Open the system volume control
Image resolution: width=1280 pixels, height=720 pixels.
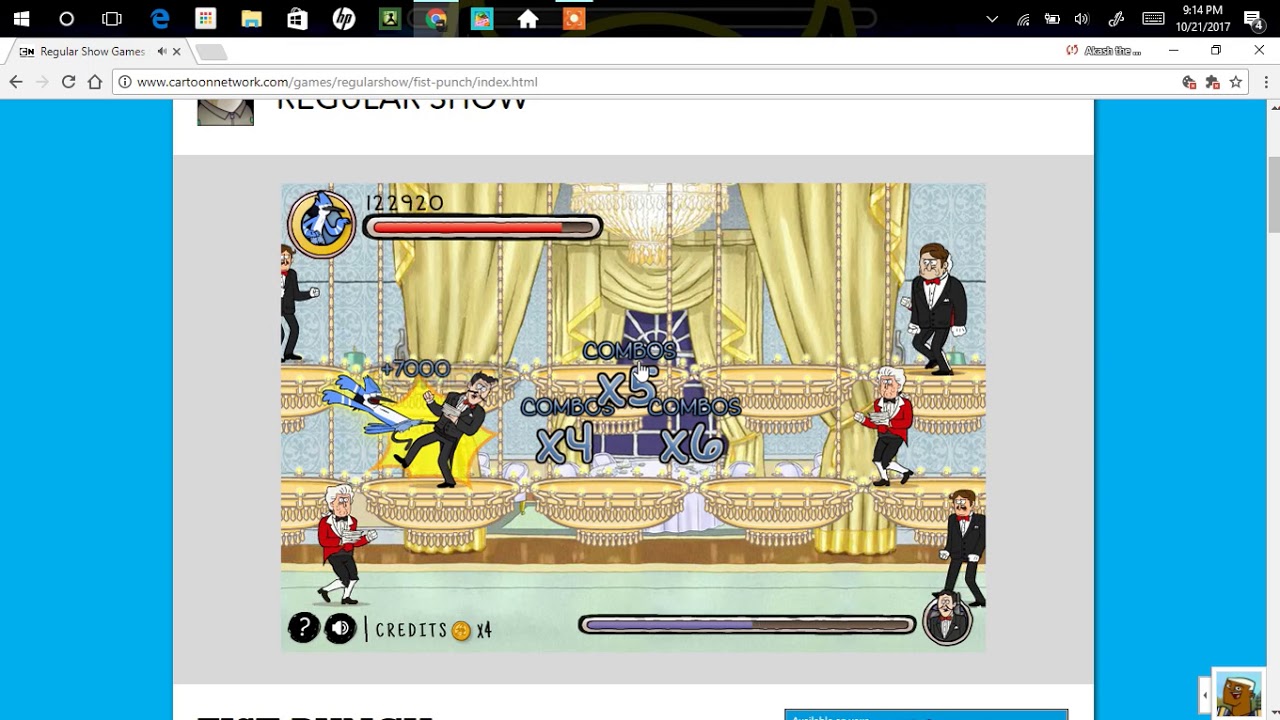[1081, 18]
